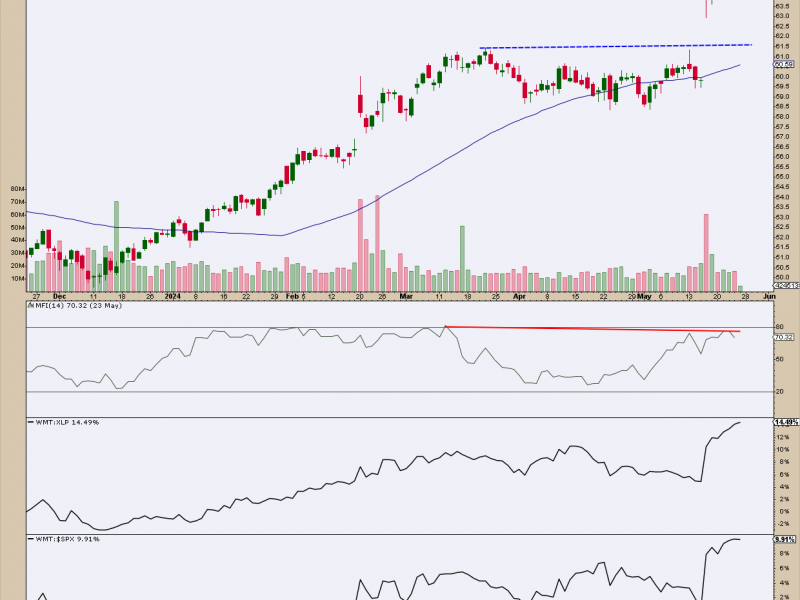Click the 16 date label in January
800x600 pixels.
point(223,296)
